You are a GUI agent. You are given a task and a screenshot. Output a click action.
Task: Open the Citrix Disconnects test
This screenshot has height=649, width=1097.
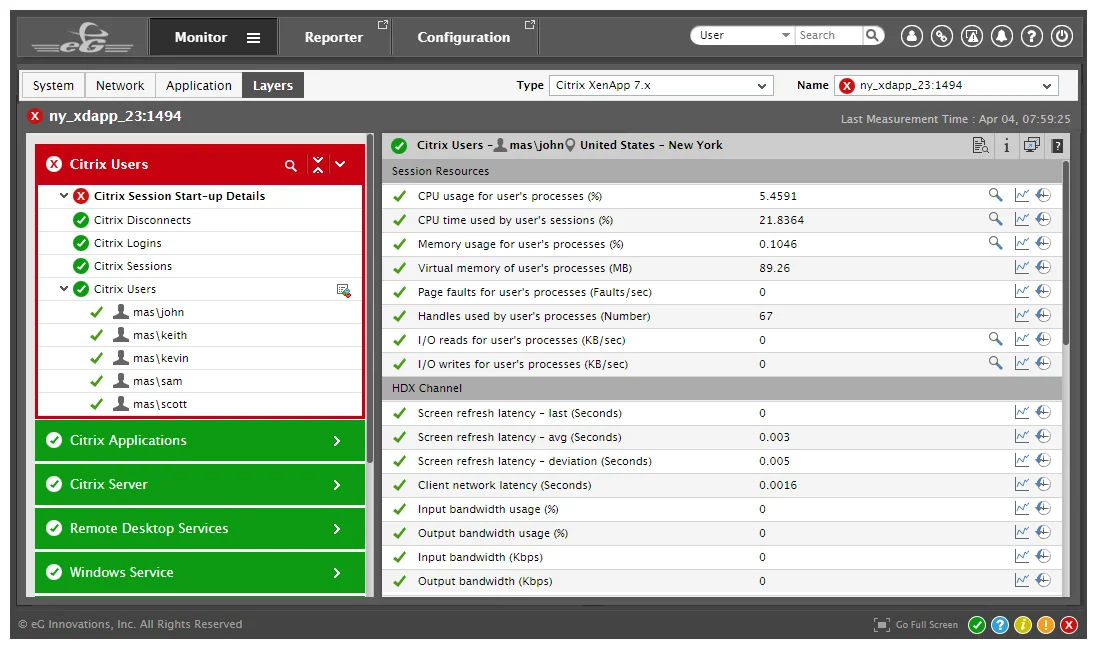pos(142,220)
